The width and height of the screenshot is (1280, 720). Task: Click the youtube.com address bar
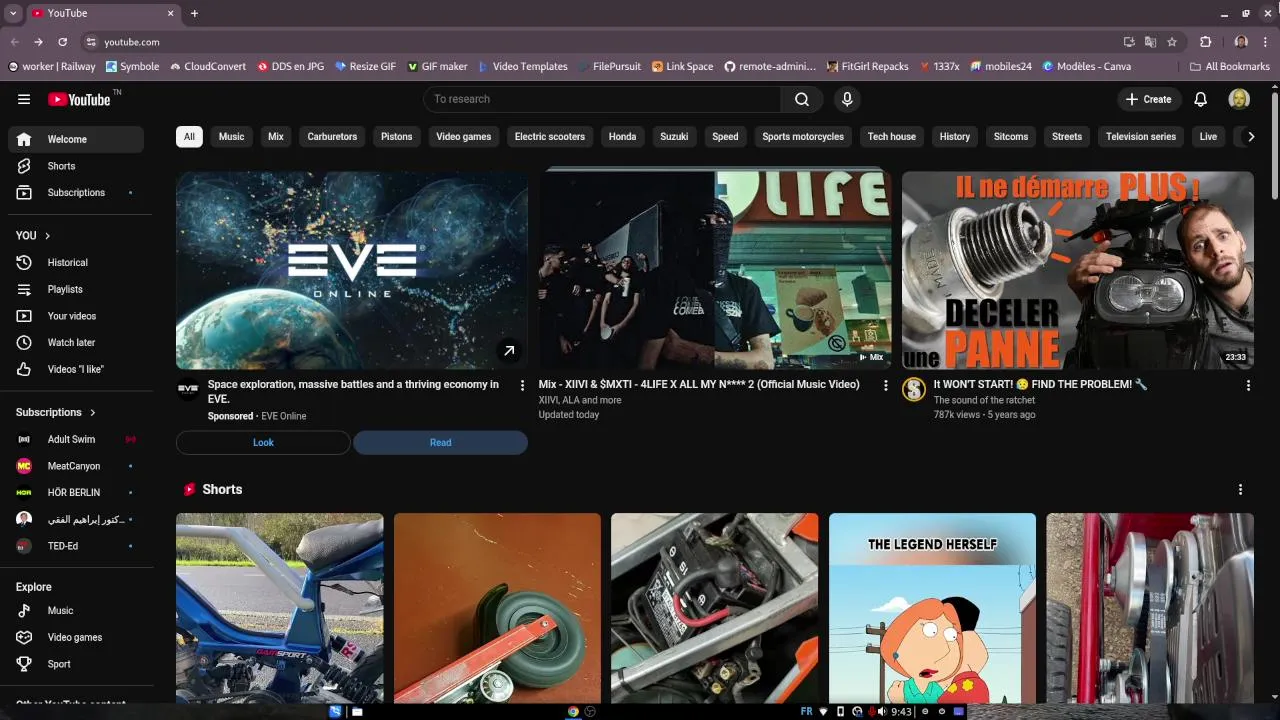(x=600, y=42)
